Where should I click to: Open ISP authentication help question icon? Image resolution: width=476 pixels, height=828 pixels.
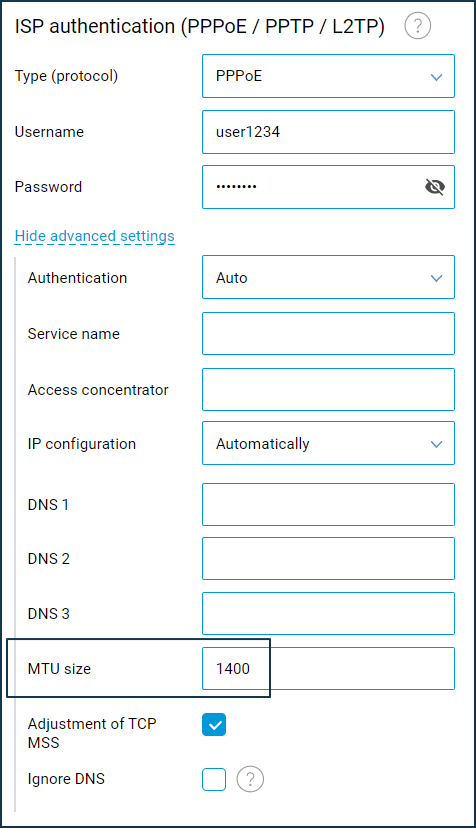417,25
